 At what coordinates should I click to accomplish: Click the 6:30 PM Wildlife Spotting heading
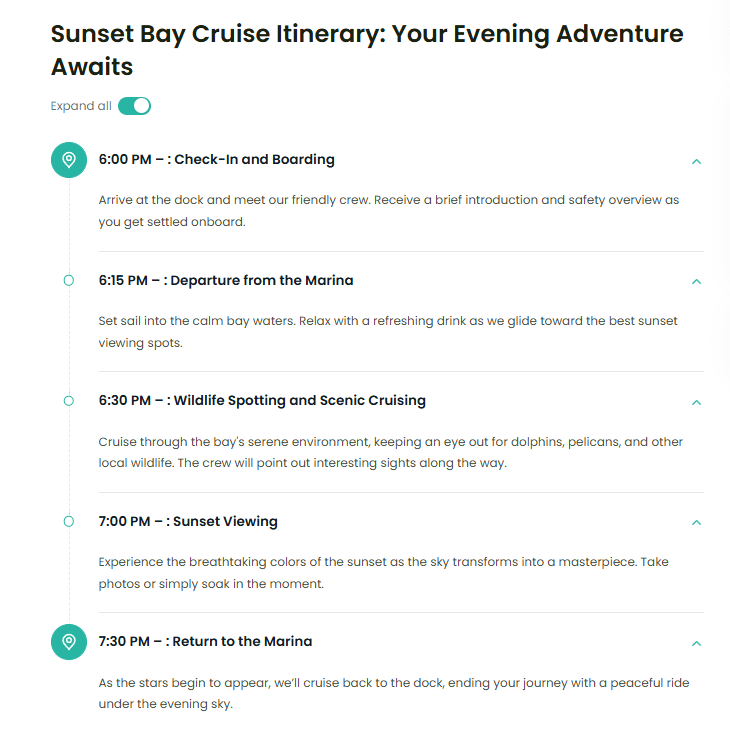262,401
